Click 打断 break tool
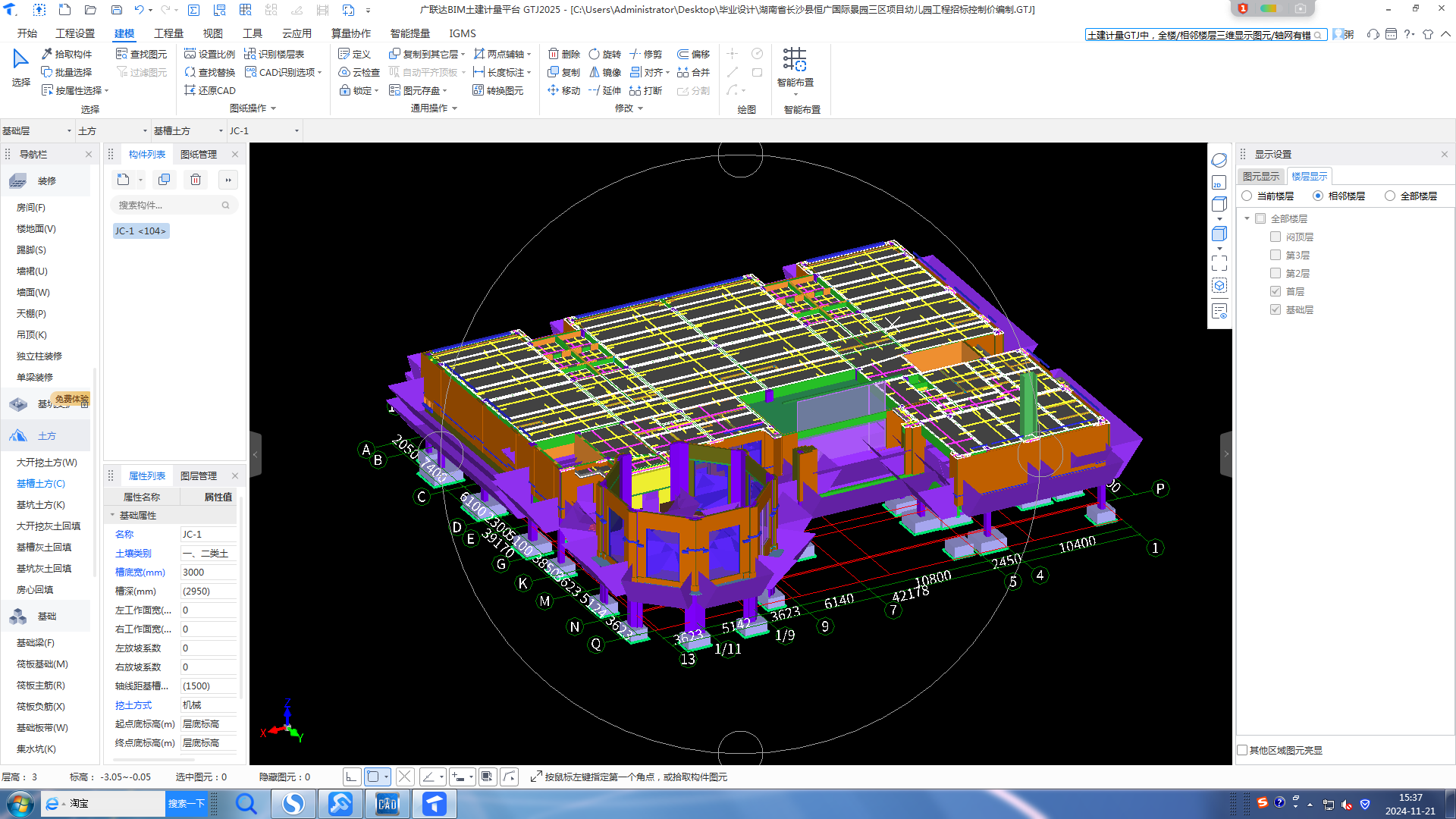The image size is (1456, 819). [646, 90]
